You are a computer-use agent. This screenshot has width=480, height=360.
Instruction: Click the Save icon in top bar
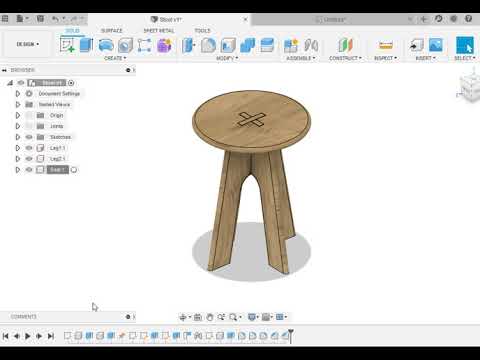pos(40,19)
